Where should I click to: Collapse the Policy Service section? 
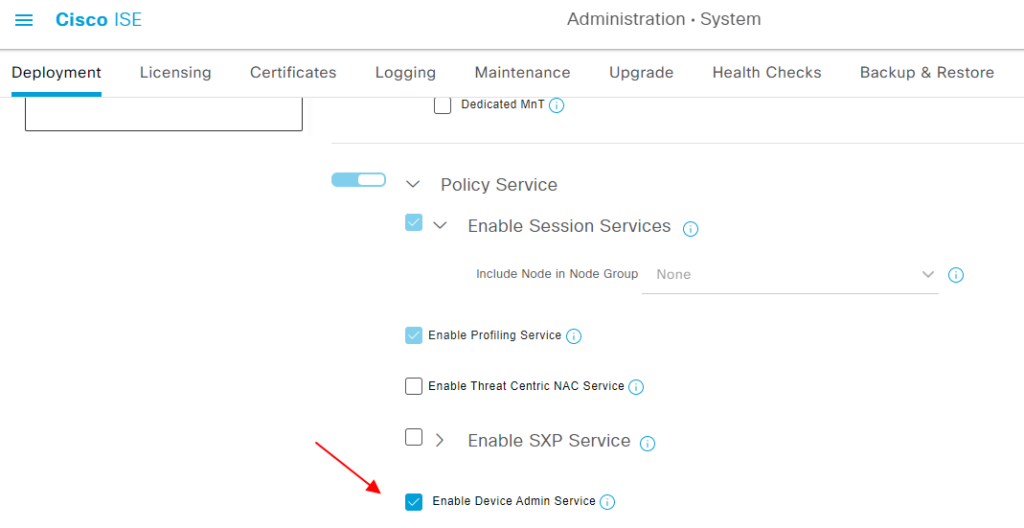tap(413, 185)
